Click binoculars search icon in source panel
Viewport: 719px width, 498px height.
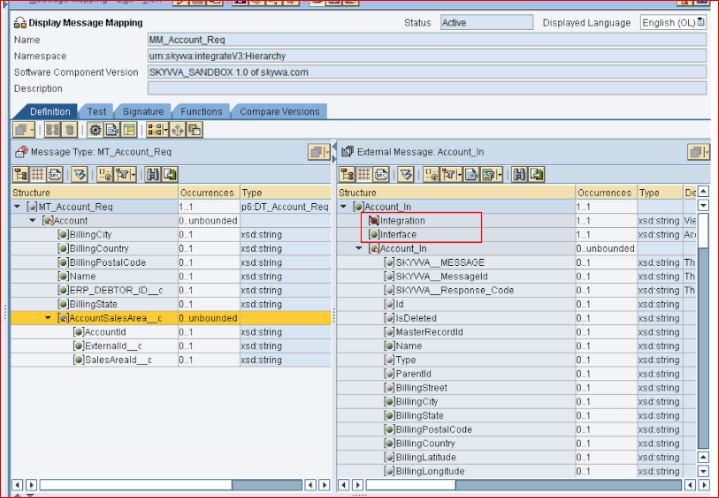(x=153, y=174)
